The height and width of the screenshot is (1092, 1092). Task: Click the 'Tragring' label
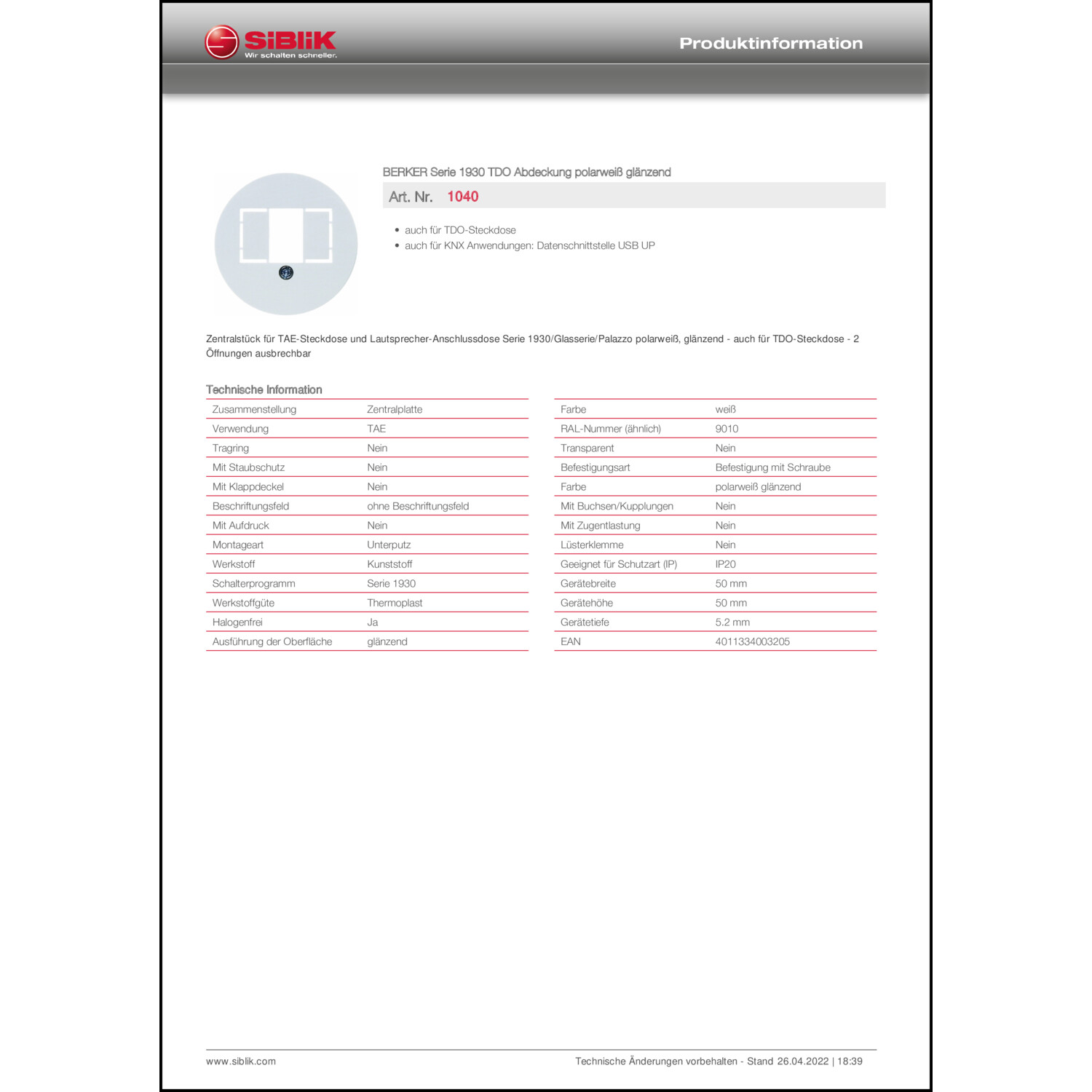[x=231, y=448]
